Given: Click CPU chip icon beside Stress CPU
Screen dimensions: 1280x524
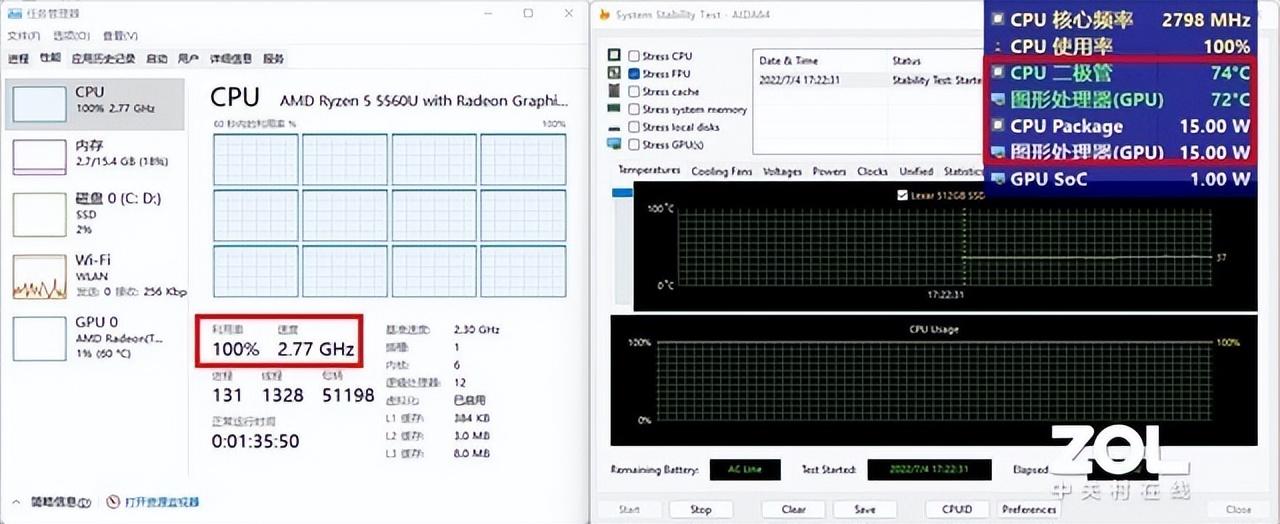Looking at the screenshot, I should pos(614,56).
